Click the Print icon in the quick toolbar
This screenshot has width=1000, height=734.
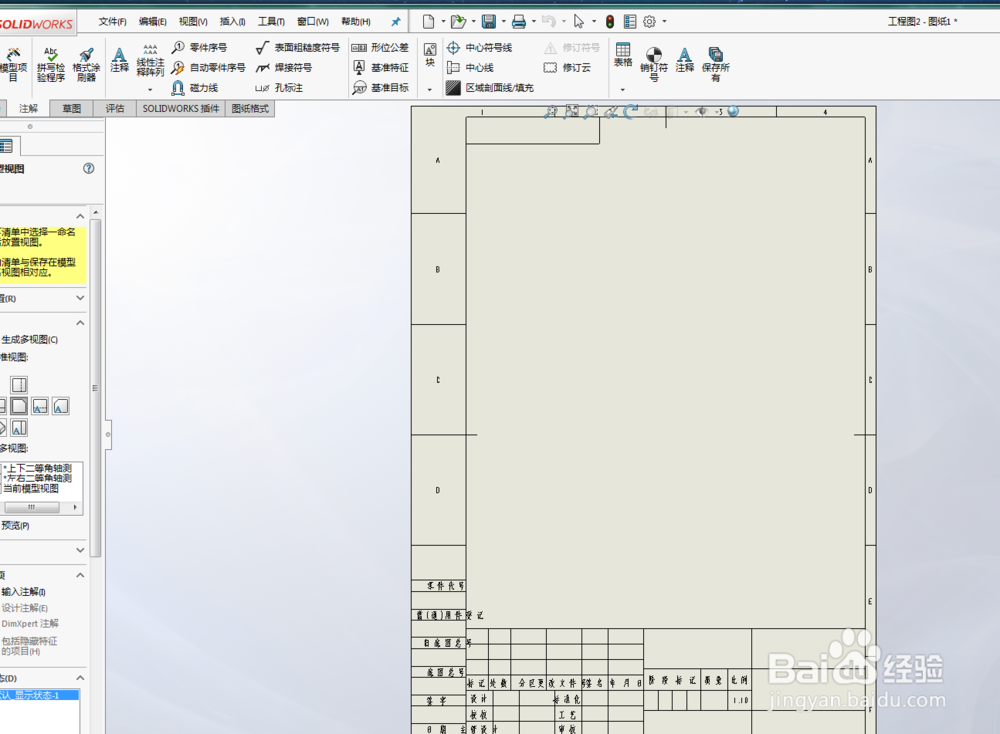pyautogui.click(x=519, y=22)
